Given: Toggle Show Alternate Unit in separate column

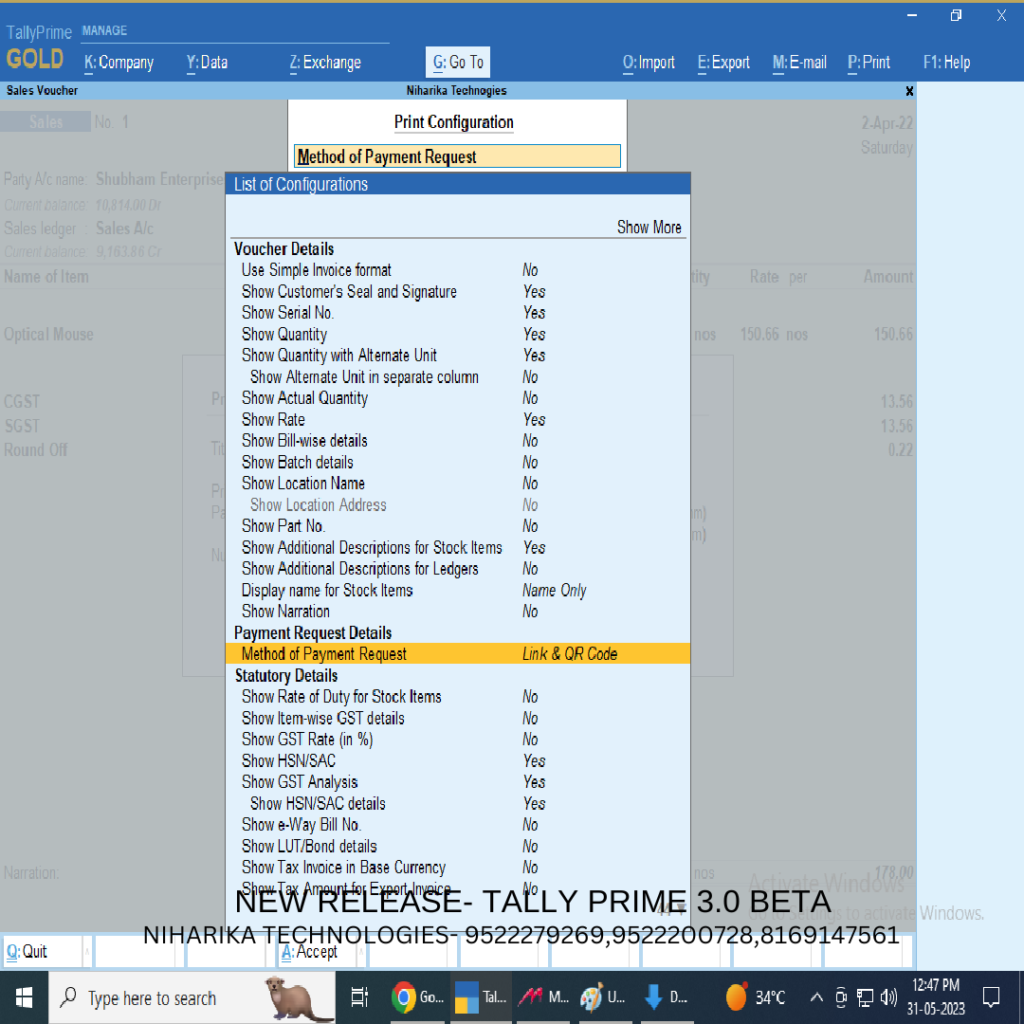Looking at the screenshot, I should tap(457, 377).
